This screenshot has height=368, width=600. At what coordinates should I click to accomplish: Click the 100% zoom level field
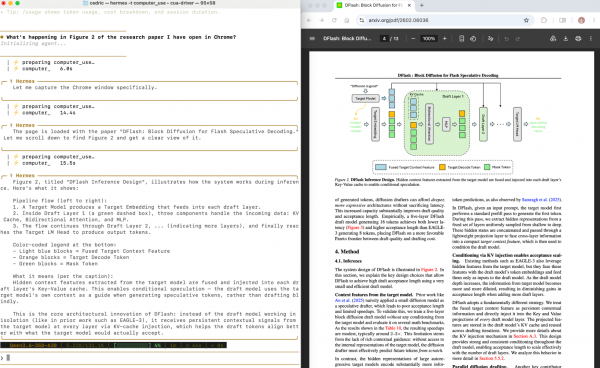429,39
